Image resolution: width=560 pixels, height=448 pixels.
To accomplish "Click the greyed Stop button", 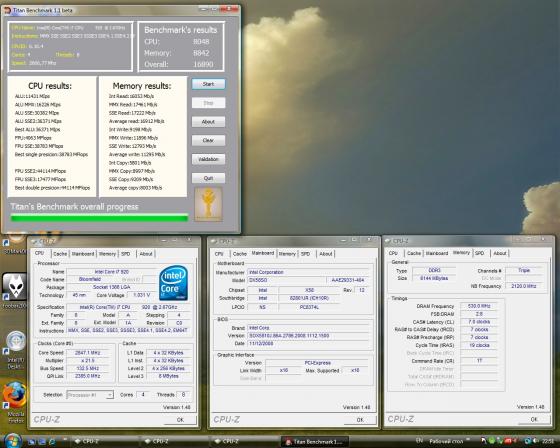I will [209, 103].
